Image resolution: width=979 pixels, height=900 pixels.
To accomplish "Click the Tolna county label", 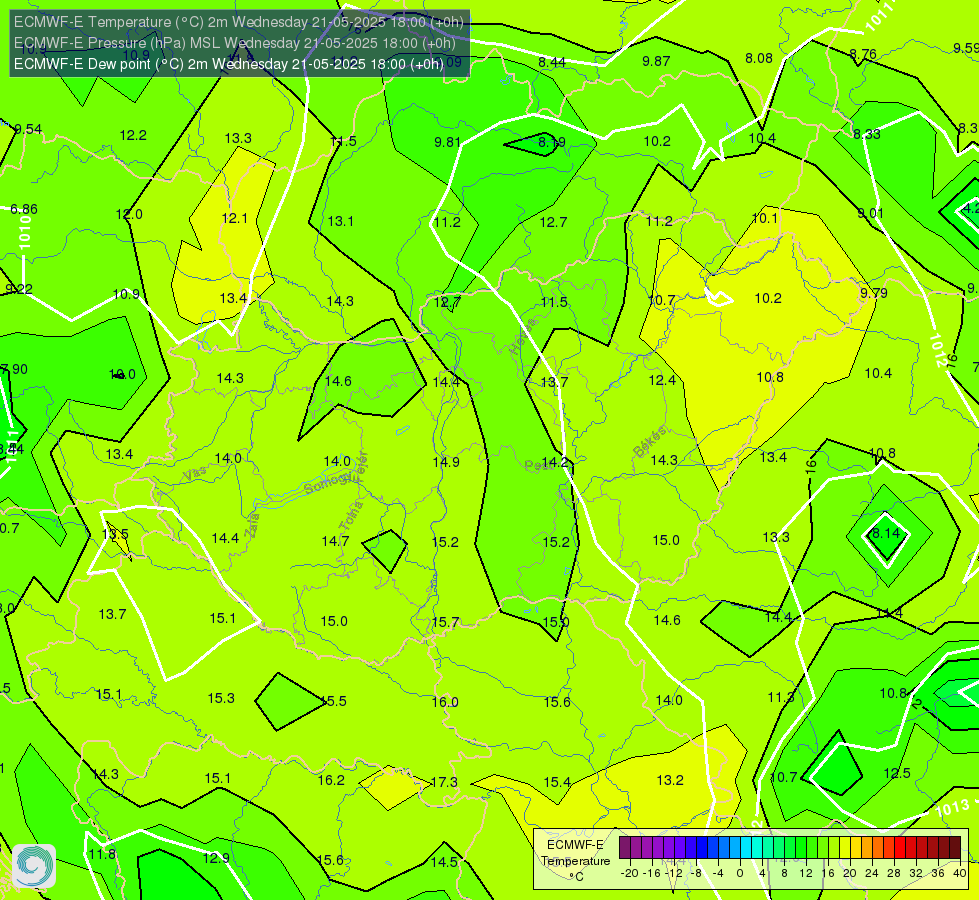I will (x=350, y=516).
